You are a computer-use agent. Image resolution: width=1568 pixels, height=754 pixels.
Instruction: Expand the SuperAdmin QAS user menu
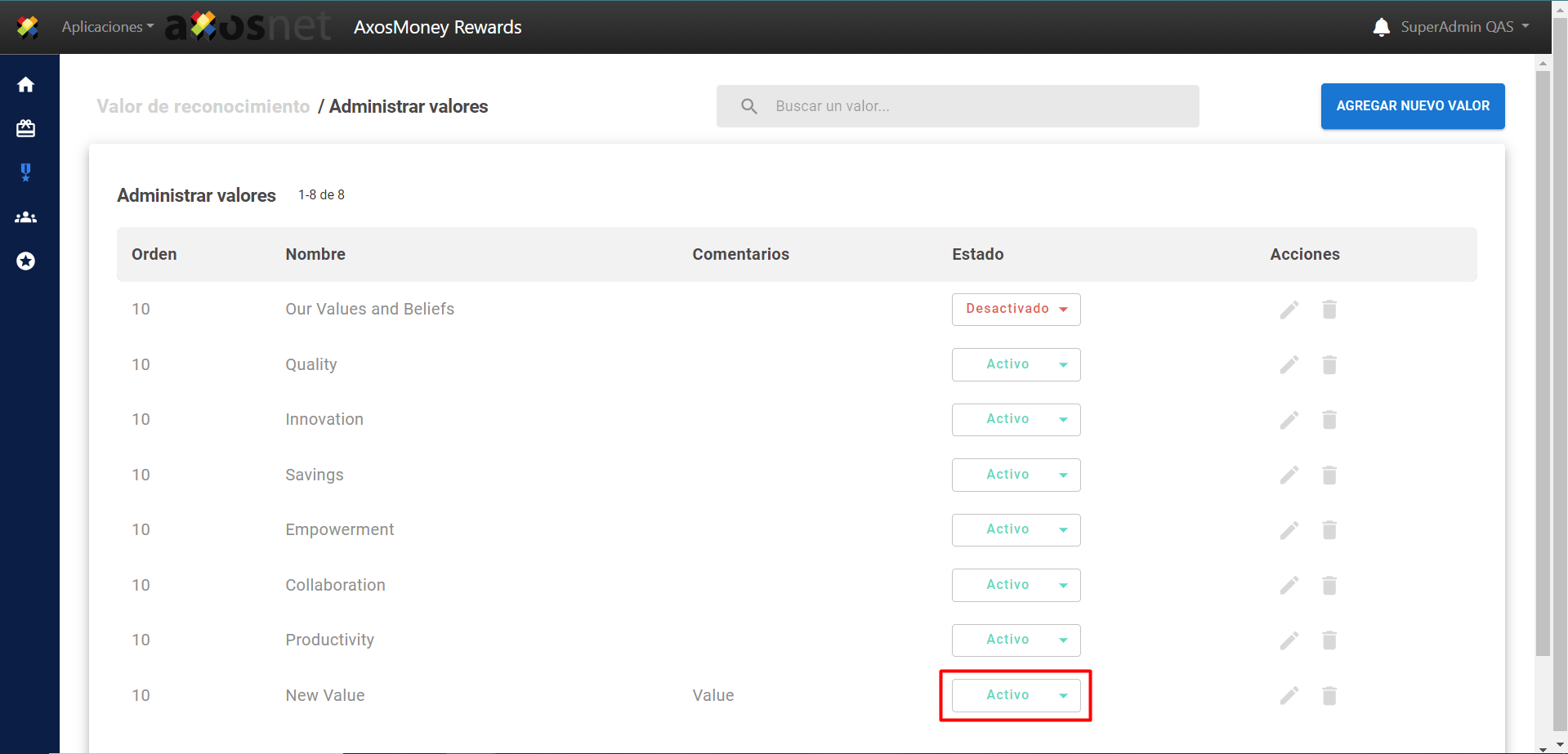click(1464, 27)
